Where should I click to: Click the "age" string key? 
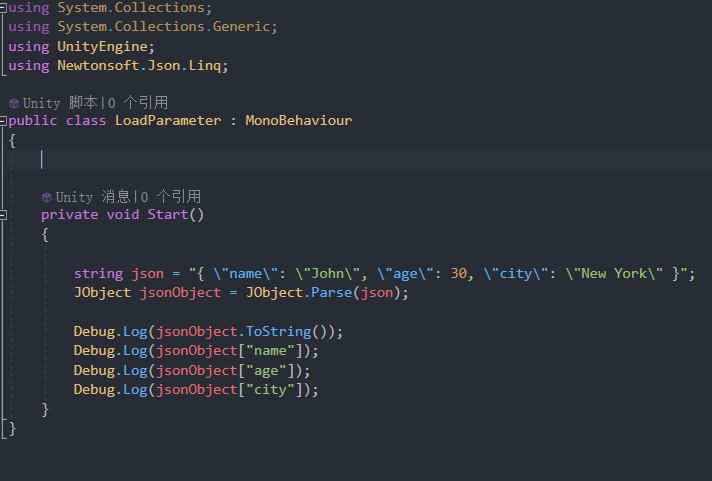point(266,371)
